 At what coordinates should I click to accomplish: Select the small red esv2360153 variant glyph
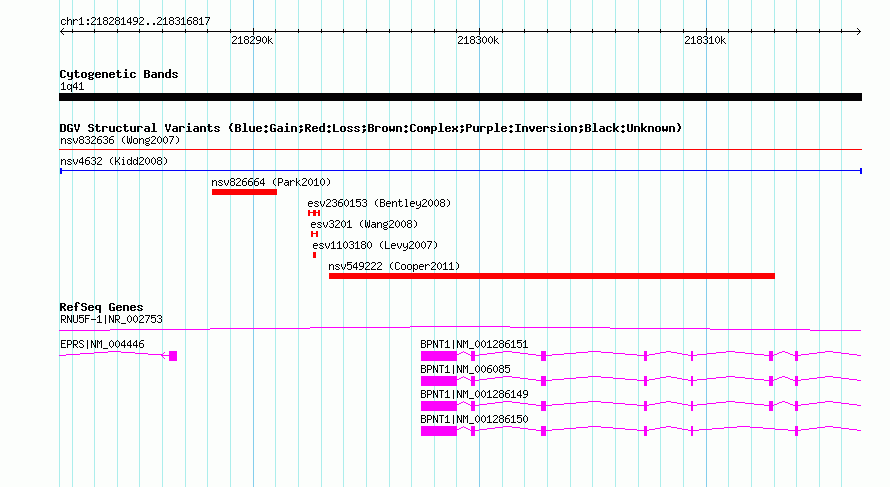click(314, 213)
